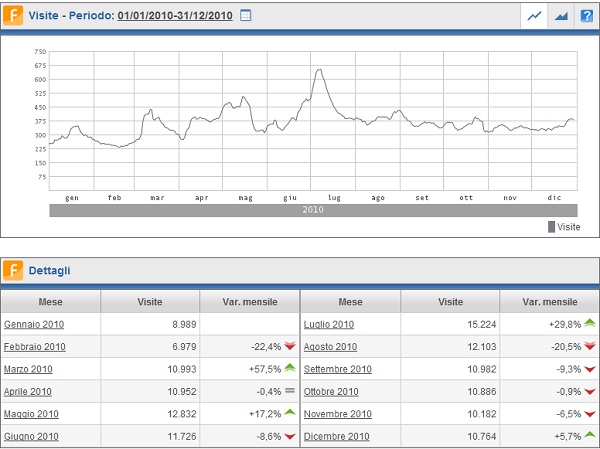This screenshot has height=449, width=600.
Task: Open Gennaio 2010 details
Action: pyautogui.click(x=34, y=324)
